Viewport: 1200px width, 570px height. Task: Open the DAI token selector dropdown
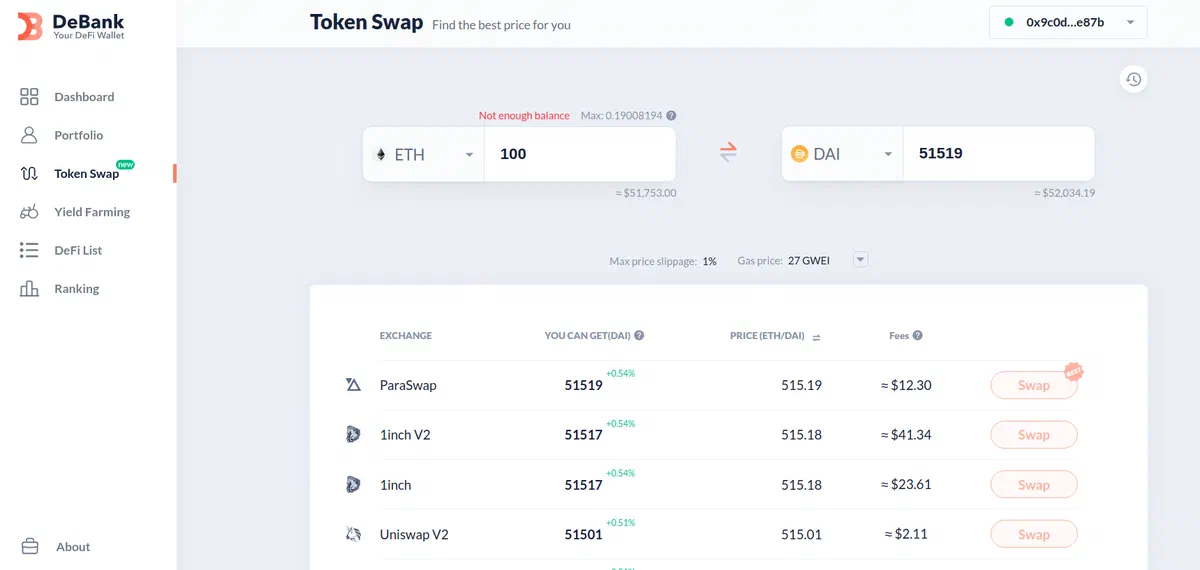[842, 154]
